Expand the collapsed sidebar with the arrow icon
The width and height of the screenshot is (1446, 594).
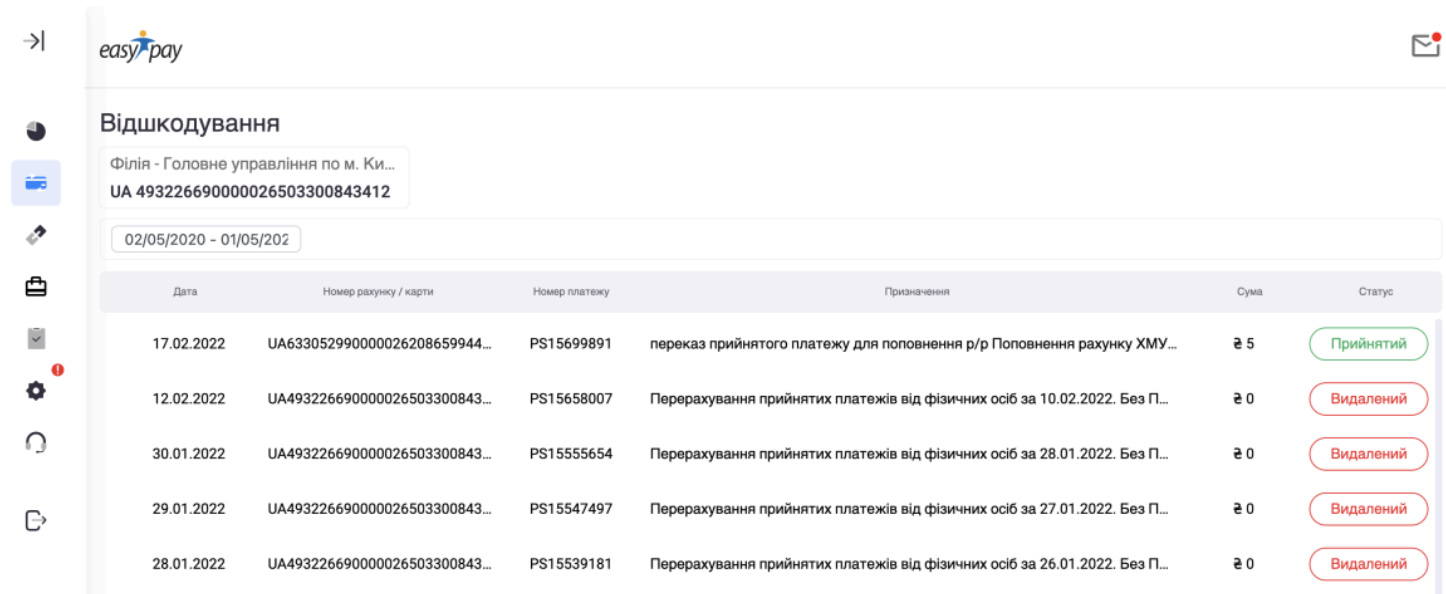click(35, 41)
